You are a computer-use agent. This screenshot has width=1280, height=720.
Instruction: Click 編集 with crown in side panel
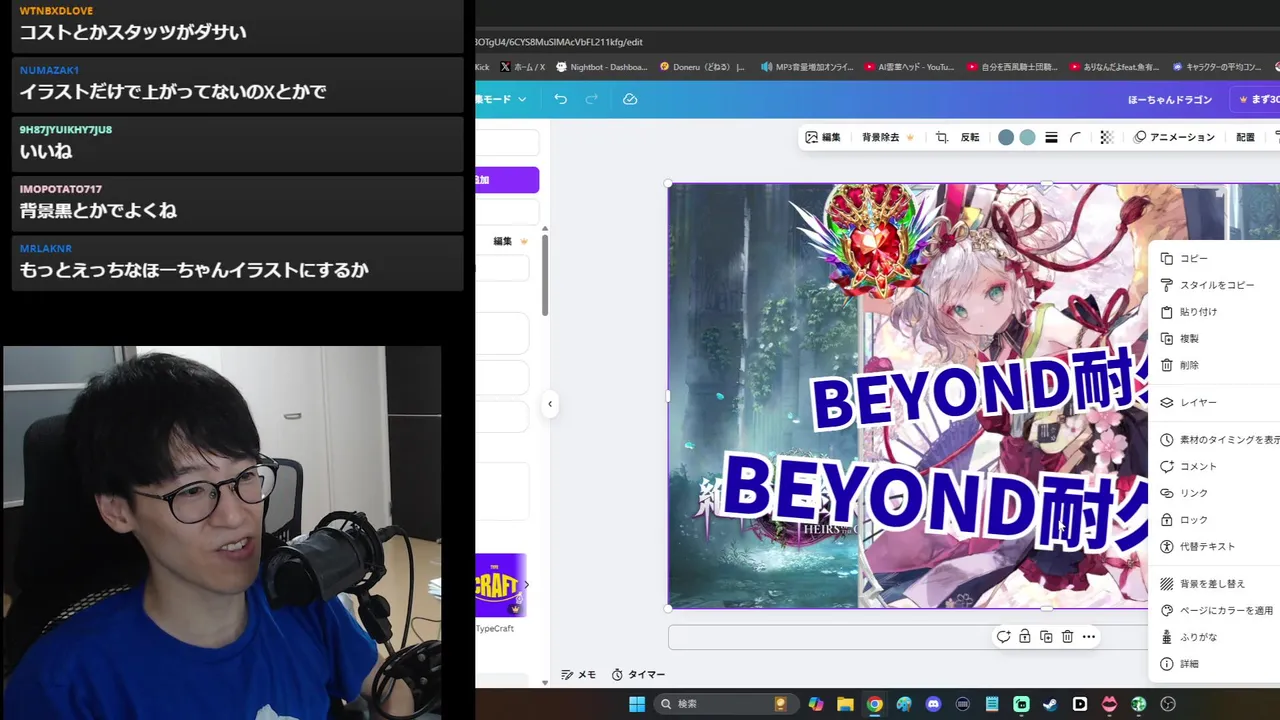(510, 241)
